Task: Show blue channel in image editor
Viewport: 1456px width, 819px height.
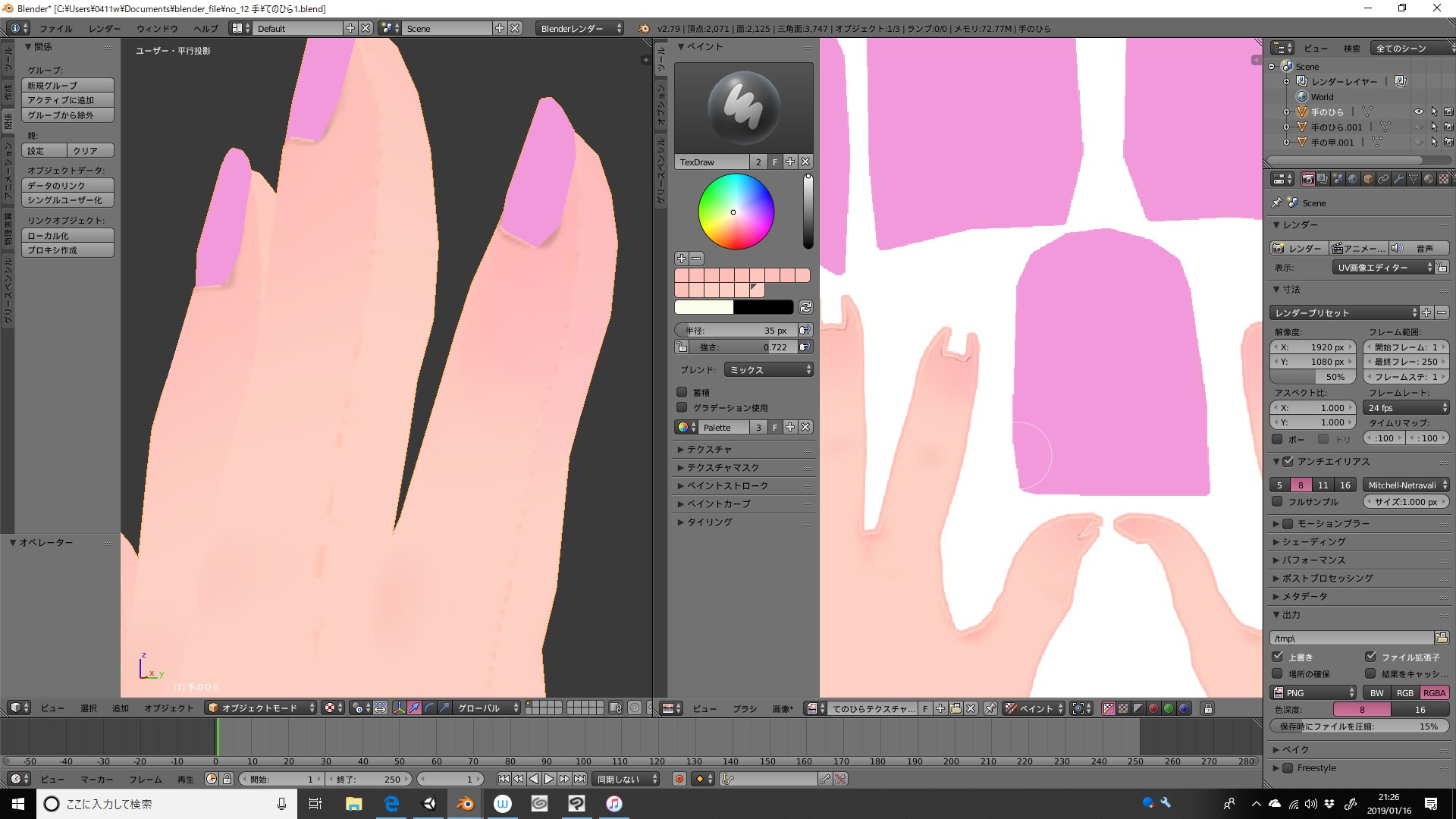Action: 1184,708
